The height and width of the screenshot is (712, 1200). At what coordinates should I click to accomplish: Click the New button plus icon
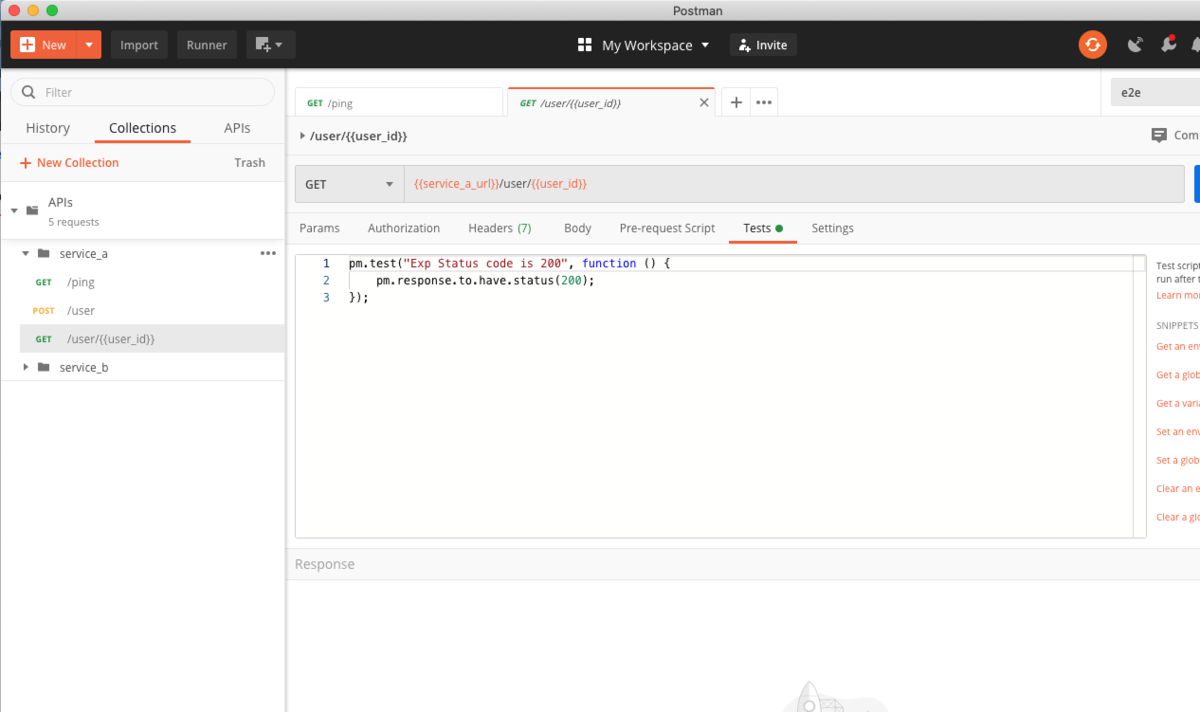[x=27, y=45]
